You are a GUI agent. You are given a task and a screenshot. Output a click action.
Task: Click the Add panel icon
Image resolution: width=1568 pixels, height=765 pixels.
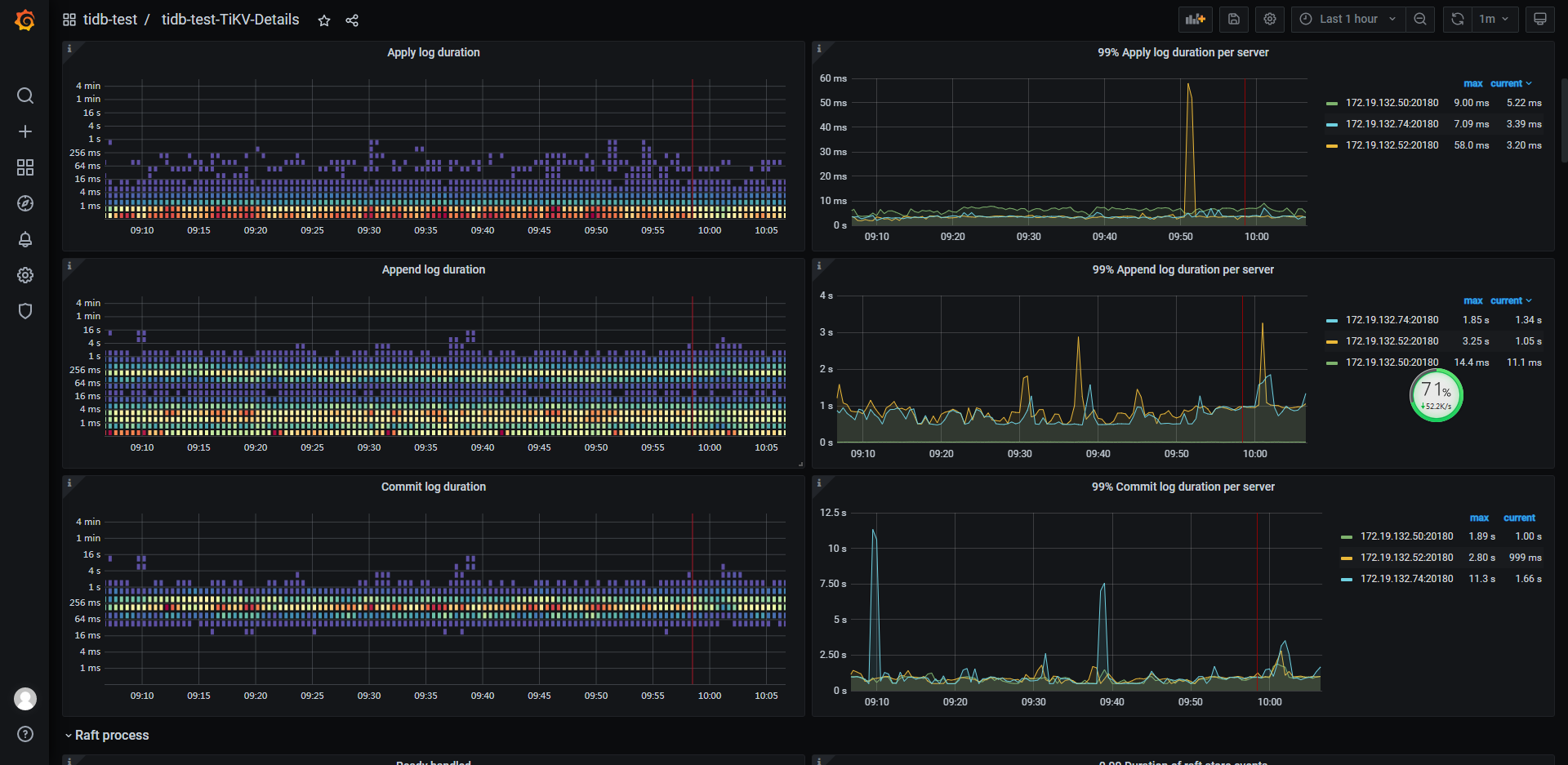[x=1195, y=19]
